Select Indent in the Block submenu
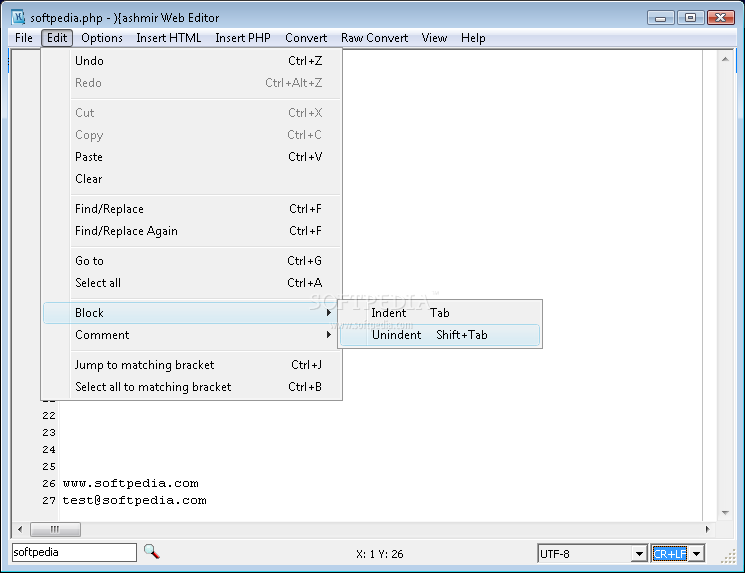Viewport: 745px width, 573px height. pyautogui.click(x=440, y=313)
